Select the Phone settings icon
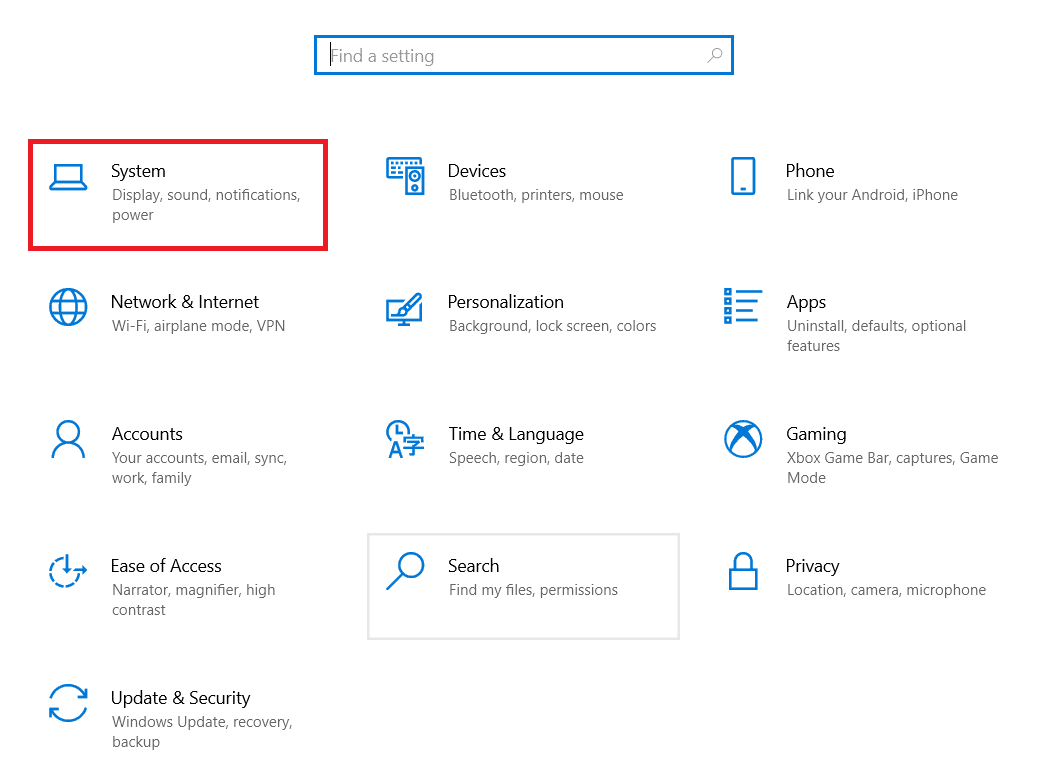 [743, 173]
